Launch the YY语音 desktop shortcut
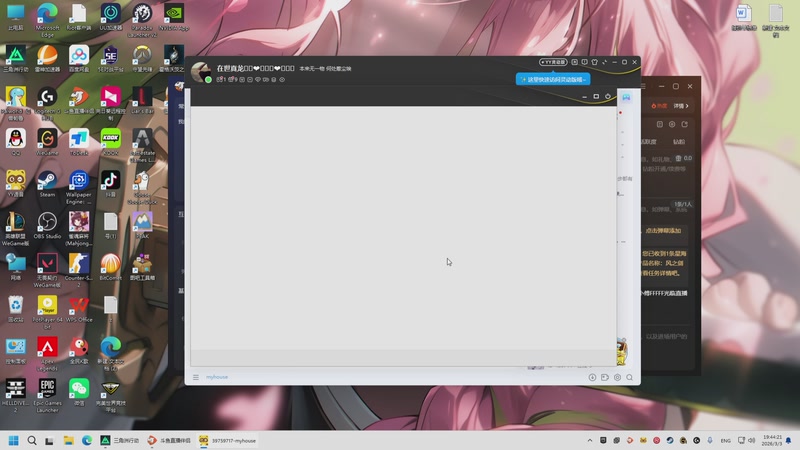The height and width of the screenshot is (450, 800). point(15,182)
